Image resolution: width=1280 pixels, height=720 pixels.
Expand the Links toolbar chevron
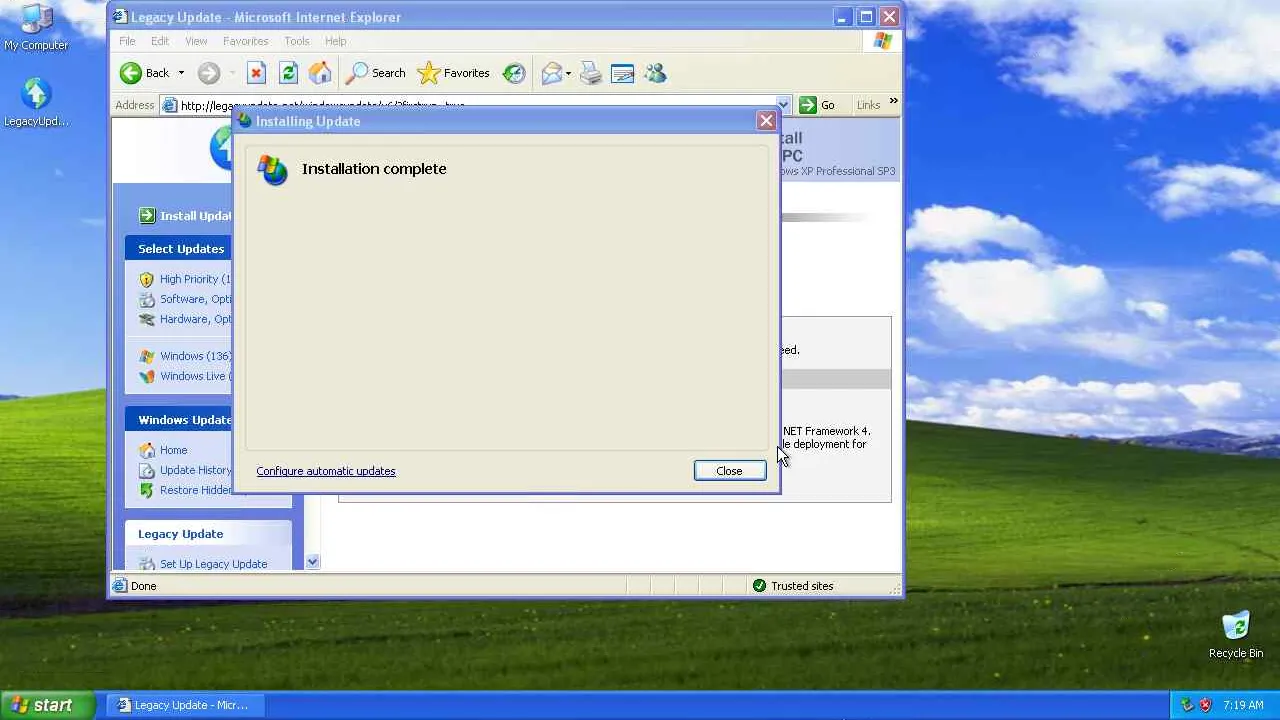coord(893,102)
